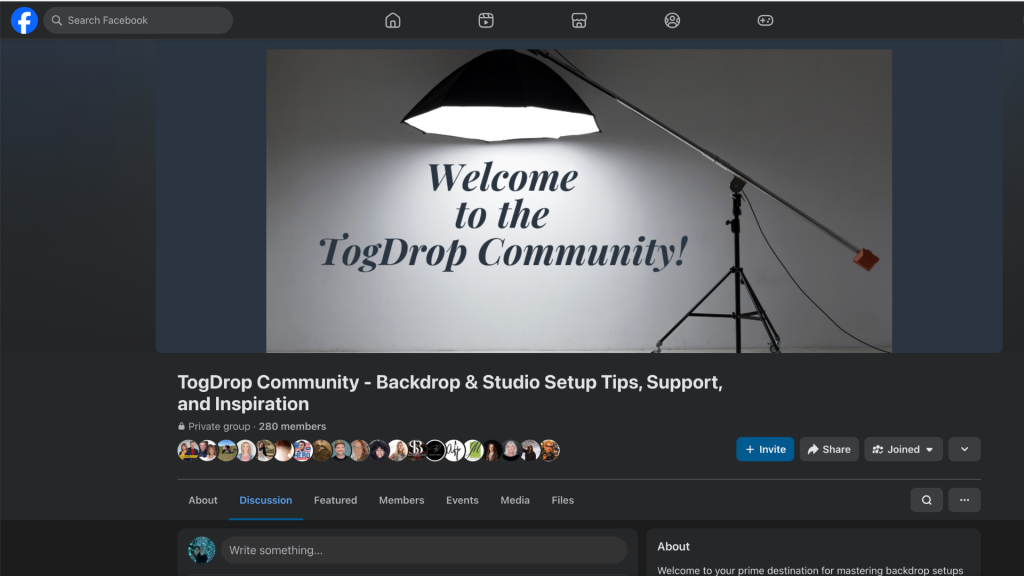
Task: Click the Share button
Action: [x=829, y=449]
